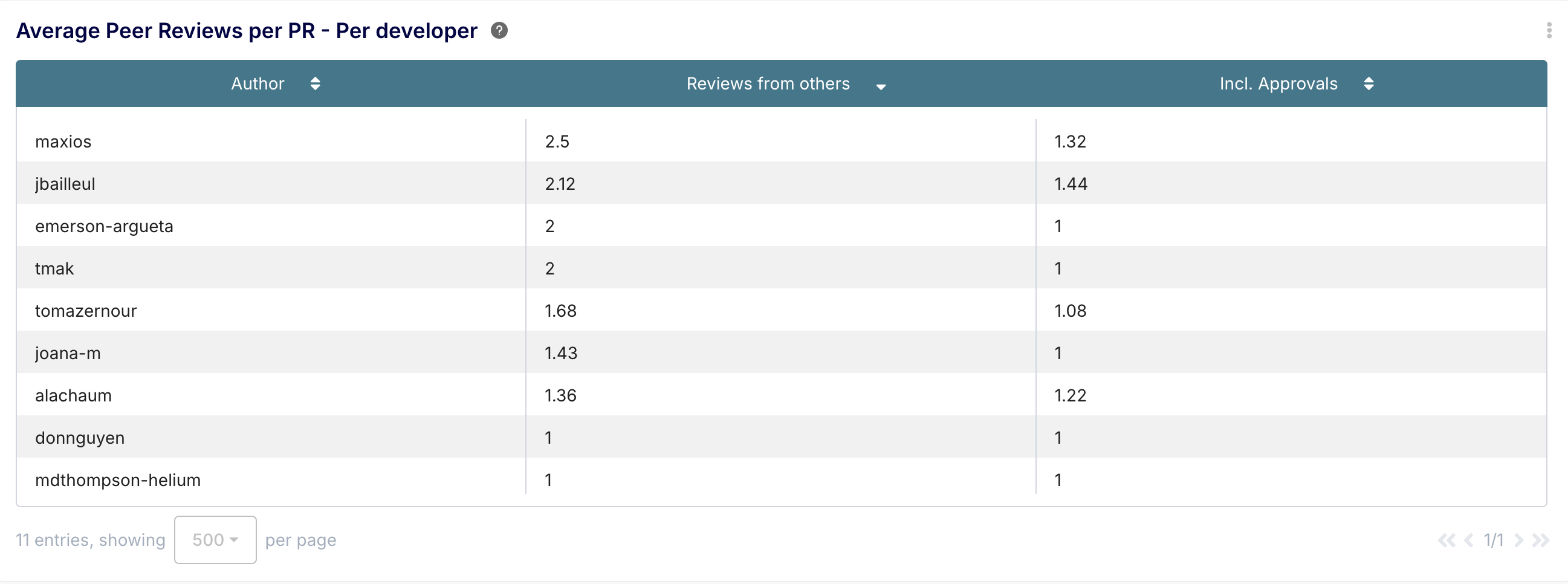The image size is (1568, 584).
Task: Toggle sort on Reviews from others
Action: (x=880, y=86)
